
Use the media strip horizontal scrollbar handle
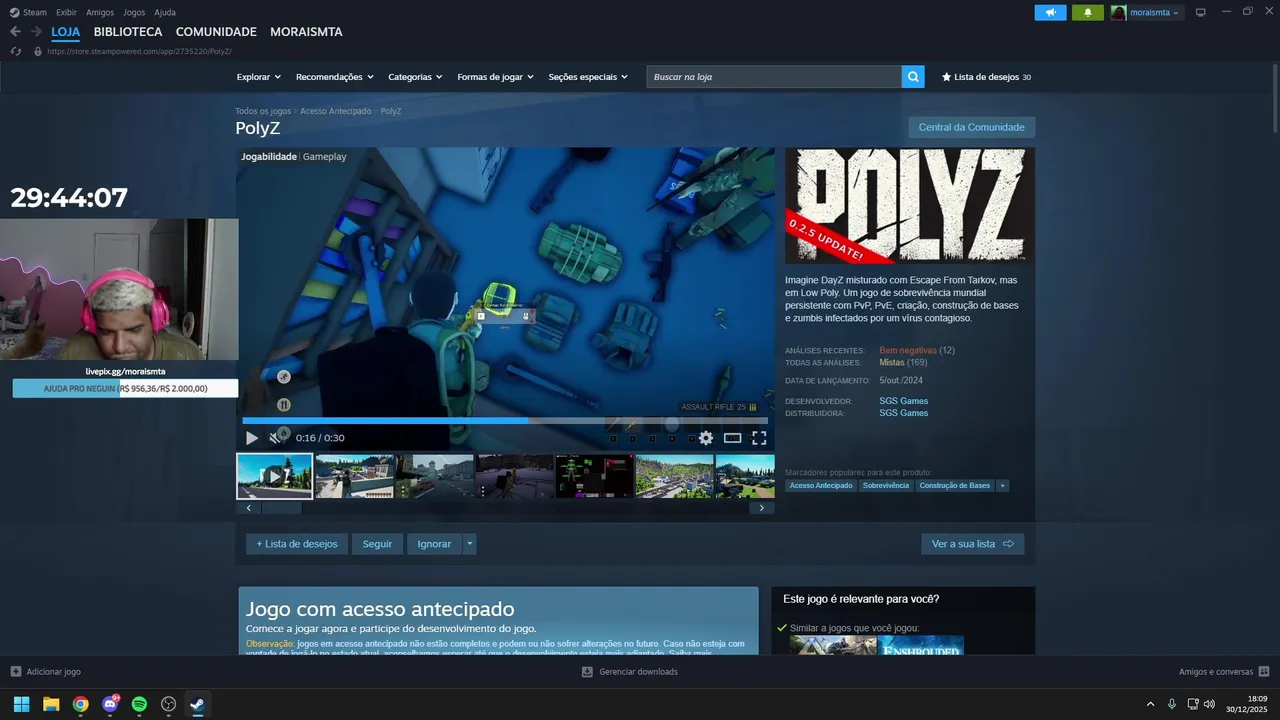(x=281, y=508)
